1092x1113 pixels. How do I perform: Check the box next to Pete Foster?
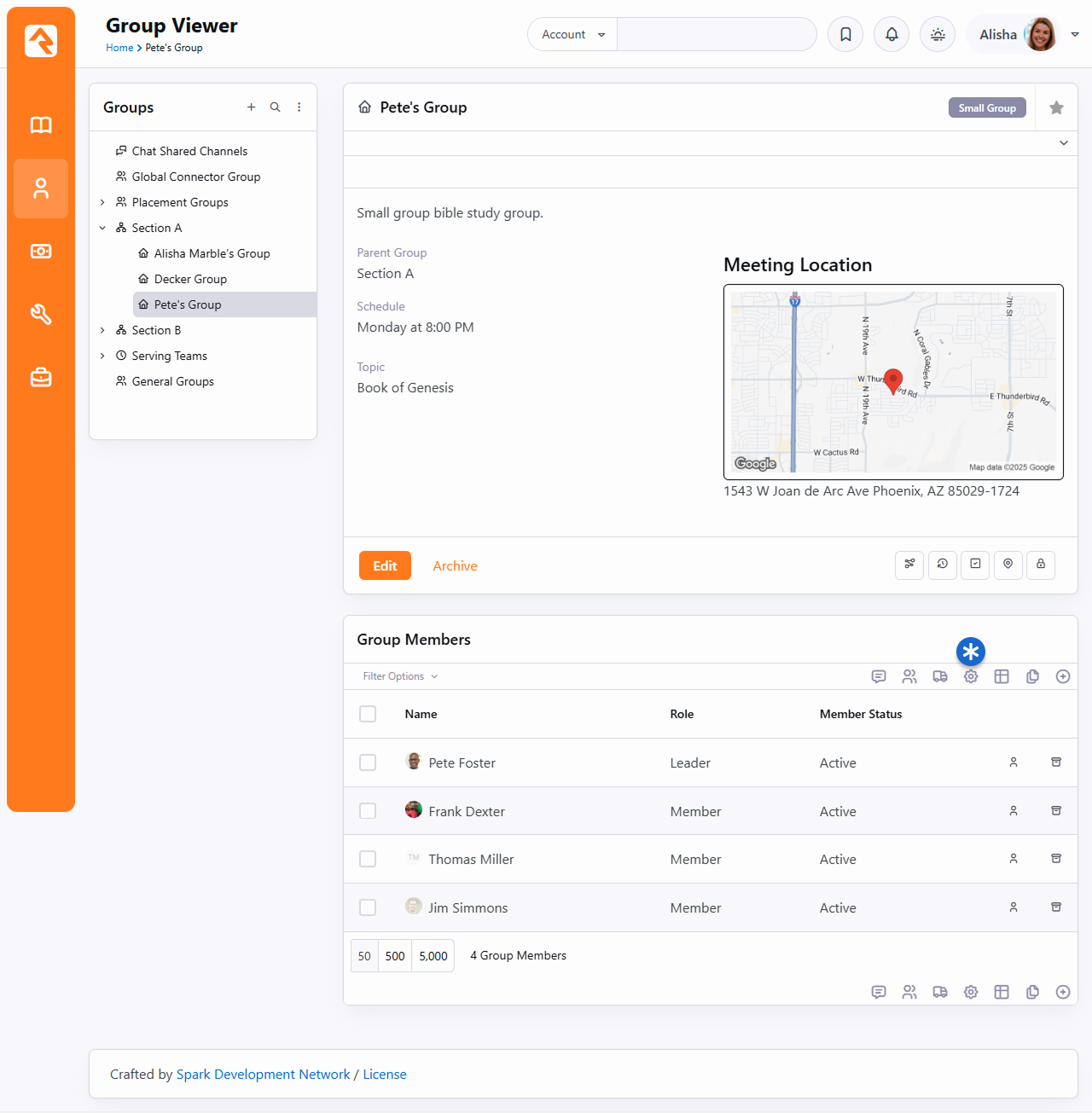click(368, 762)
